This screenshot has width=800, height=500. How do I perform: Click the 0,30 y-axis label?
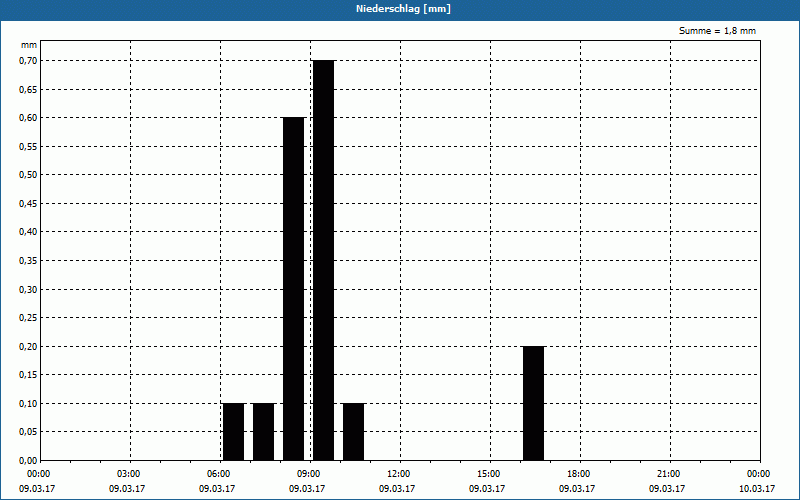tap(28, 289)
